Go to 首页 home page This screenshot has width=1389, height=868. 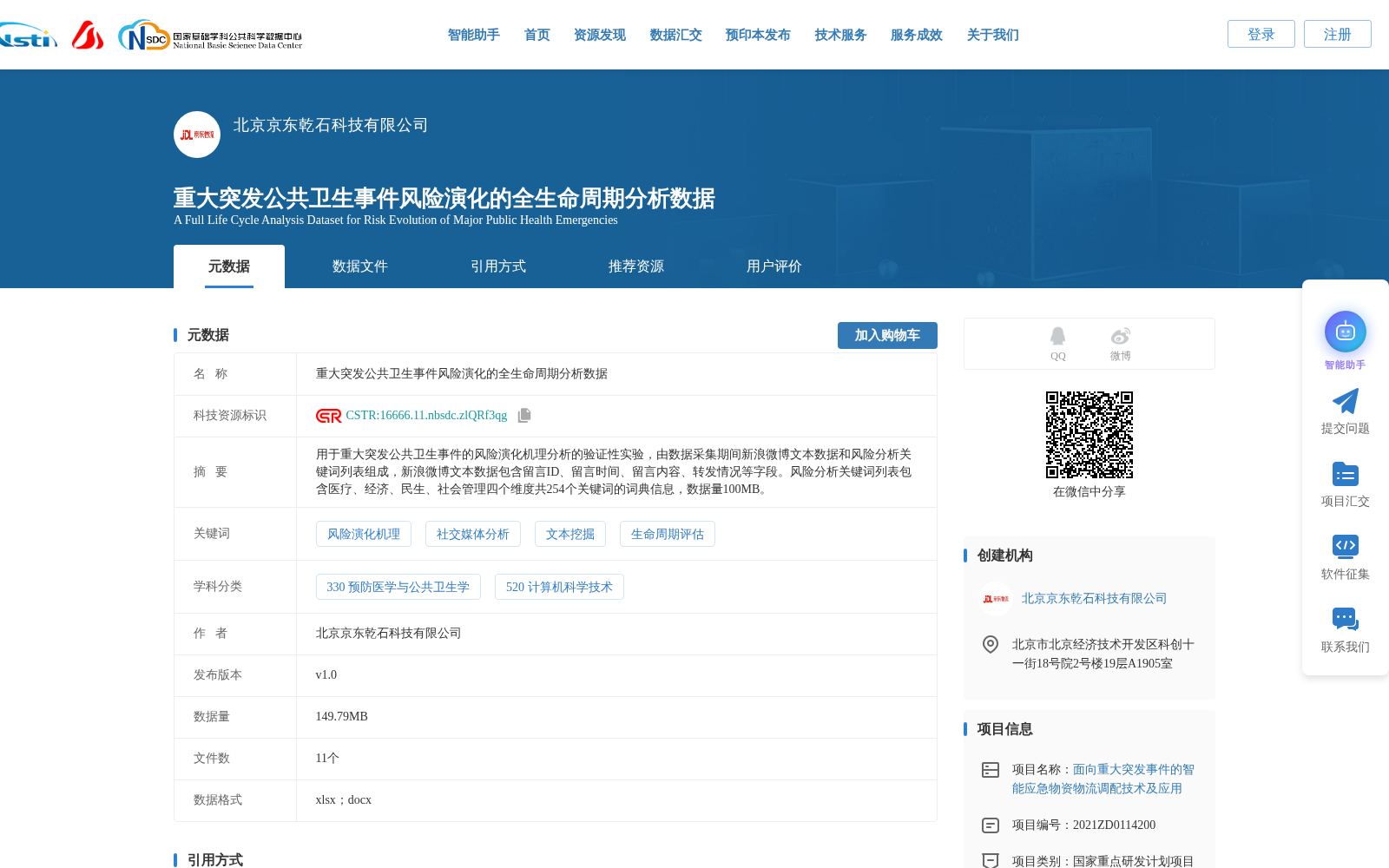click(537, 35)
